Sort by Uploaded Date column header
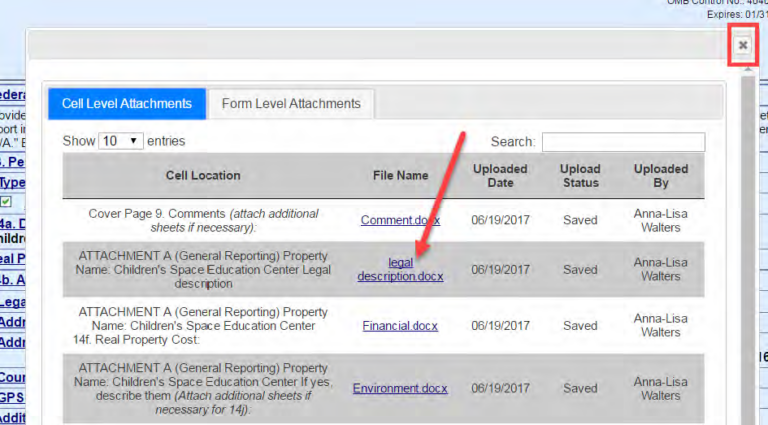768x425 pixels. pos(500,176)
